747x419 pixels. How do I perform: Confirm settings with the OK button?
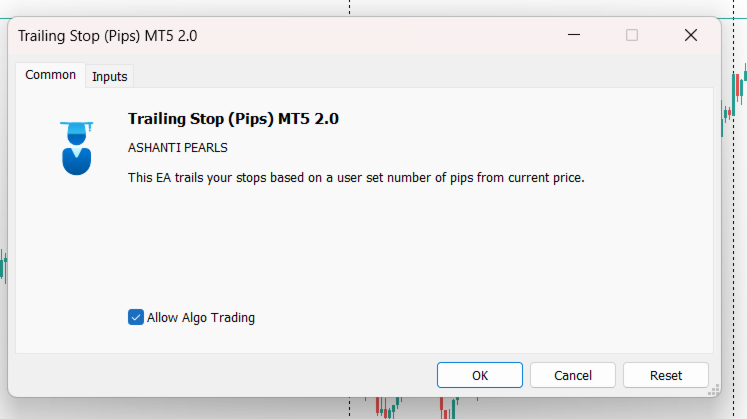tap(480, 375)
